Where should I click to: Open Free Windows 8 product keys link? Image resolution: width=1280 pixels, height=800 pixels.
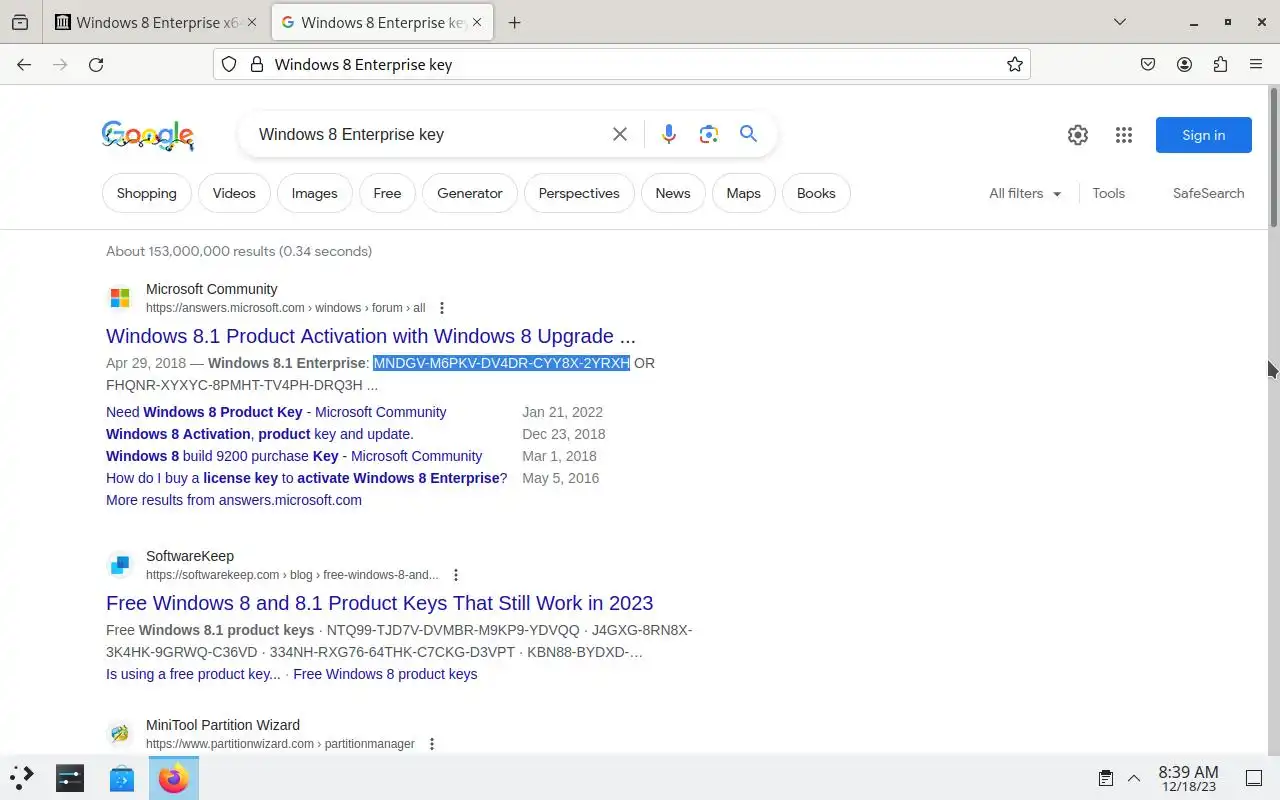click(385, 674)
